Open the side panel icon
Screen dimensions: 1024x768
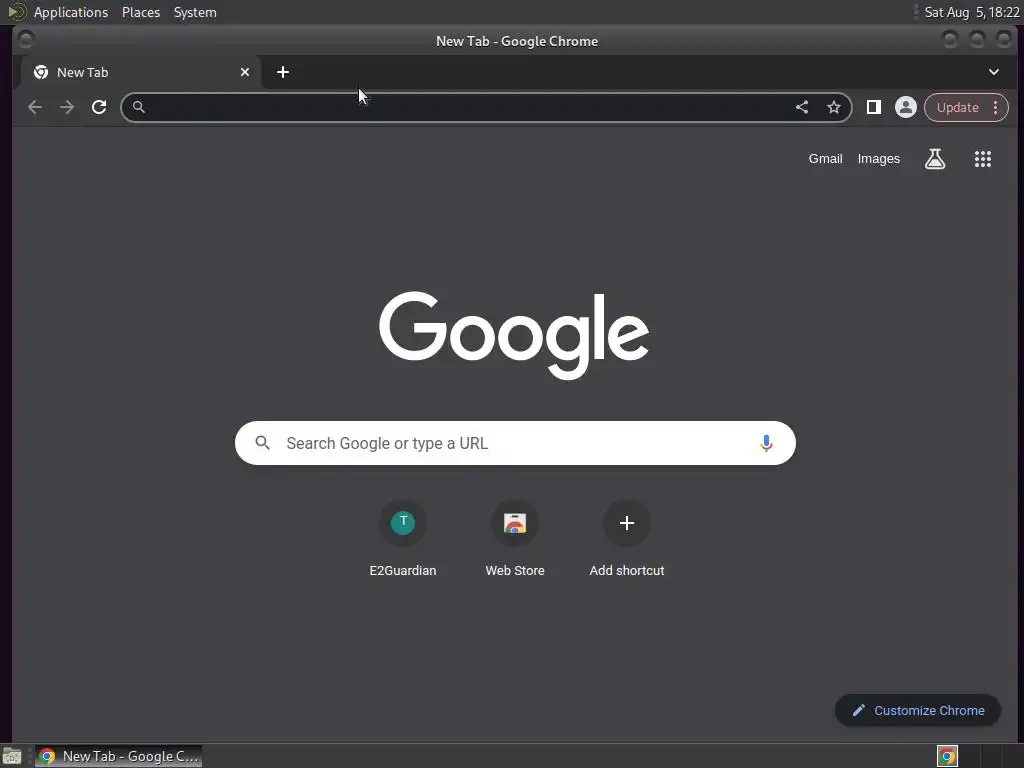873,107
